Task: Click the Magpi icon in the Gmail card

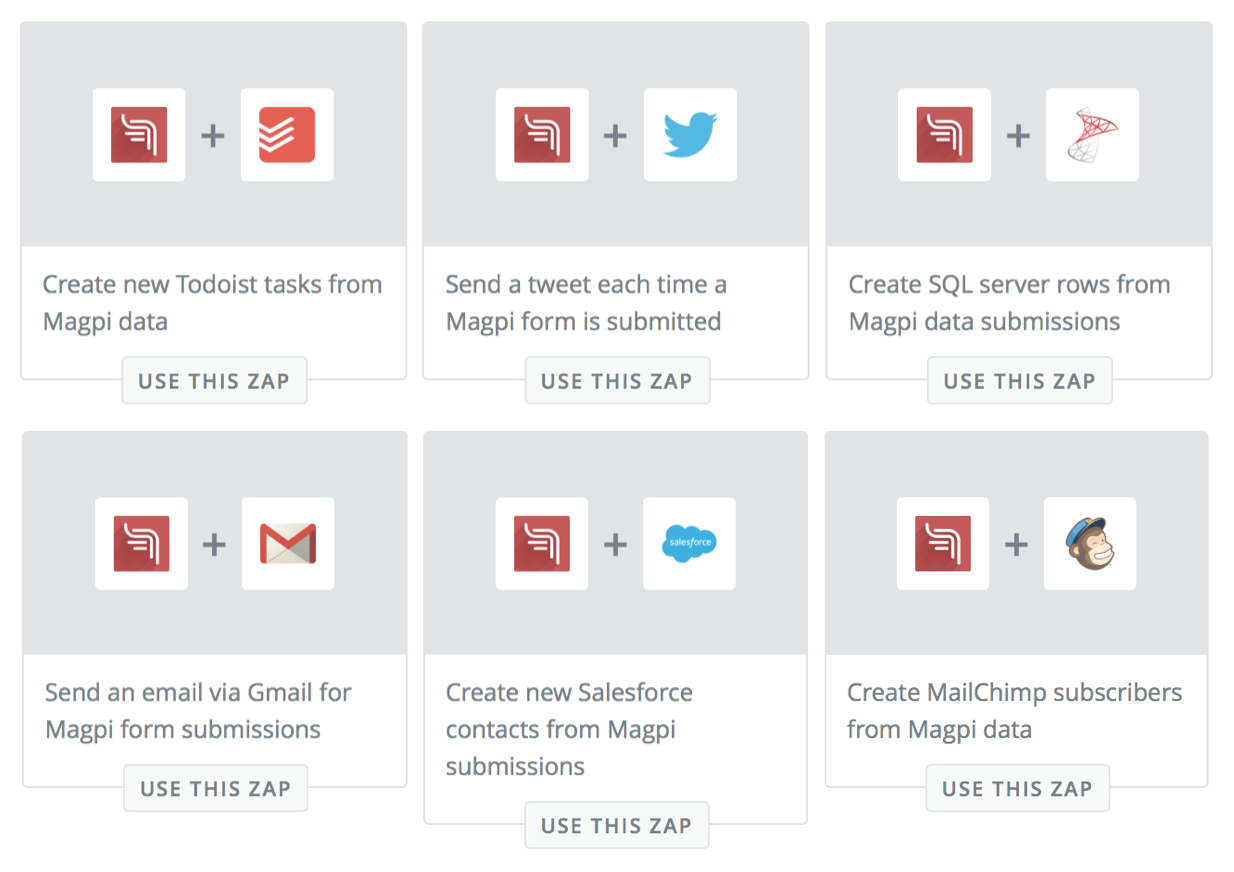Action: point(141,544)
